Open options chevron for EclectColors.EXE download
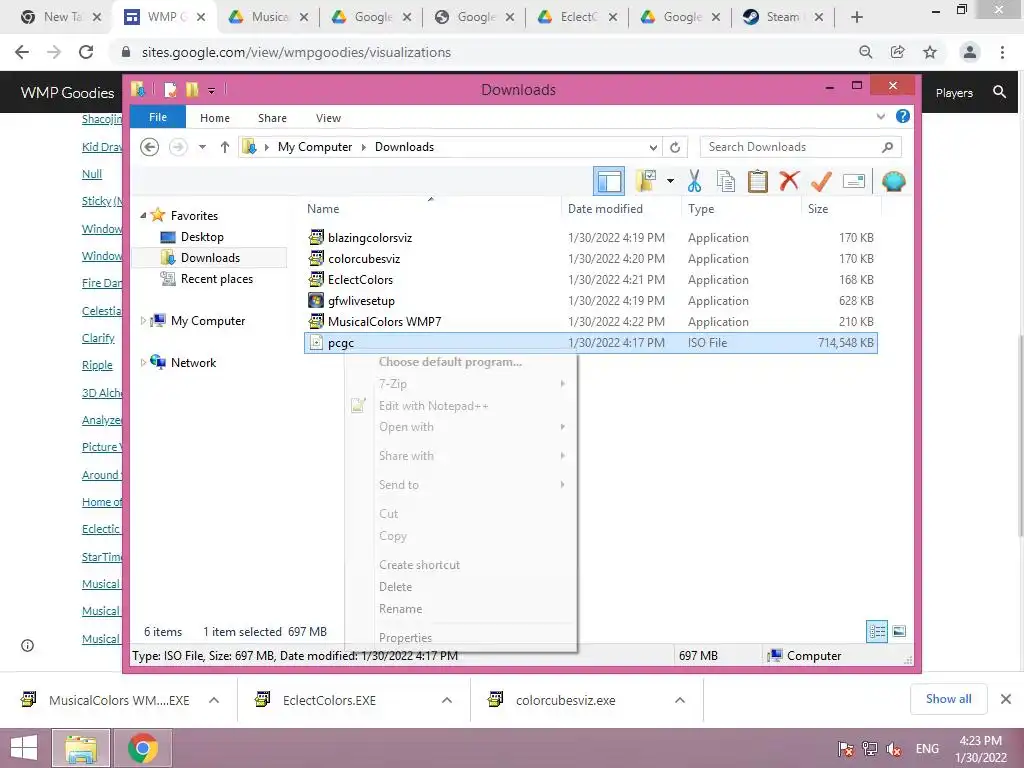 point(447,700)
